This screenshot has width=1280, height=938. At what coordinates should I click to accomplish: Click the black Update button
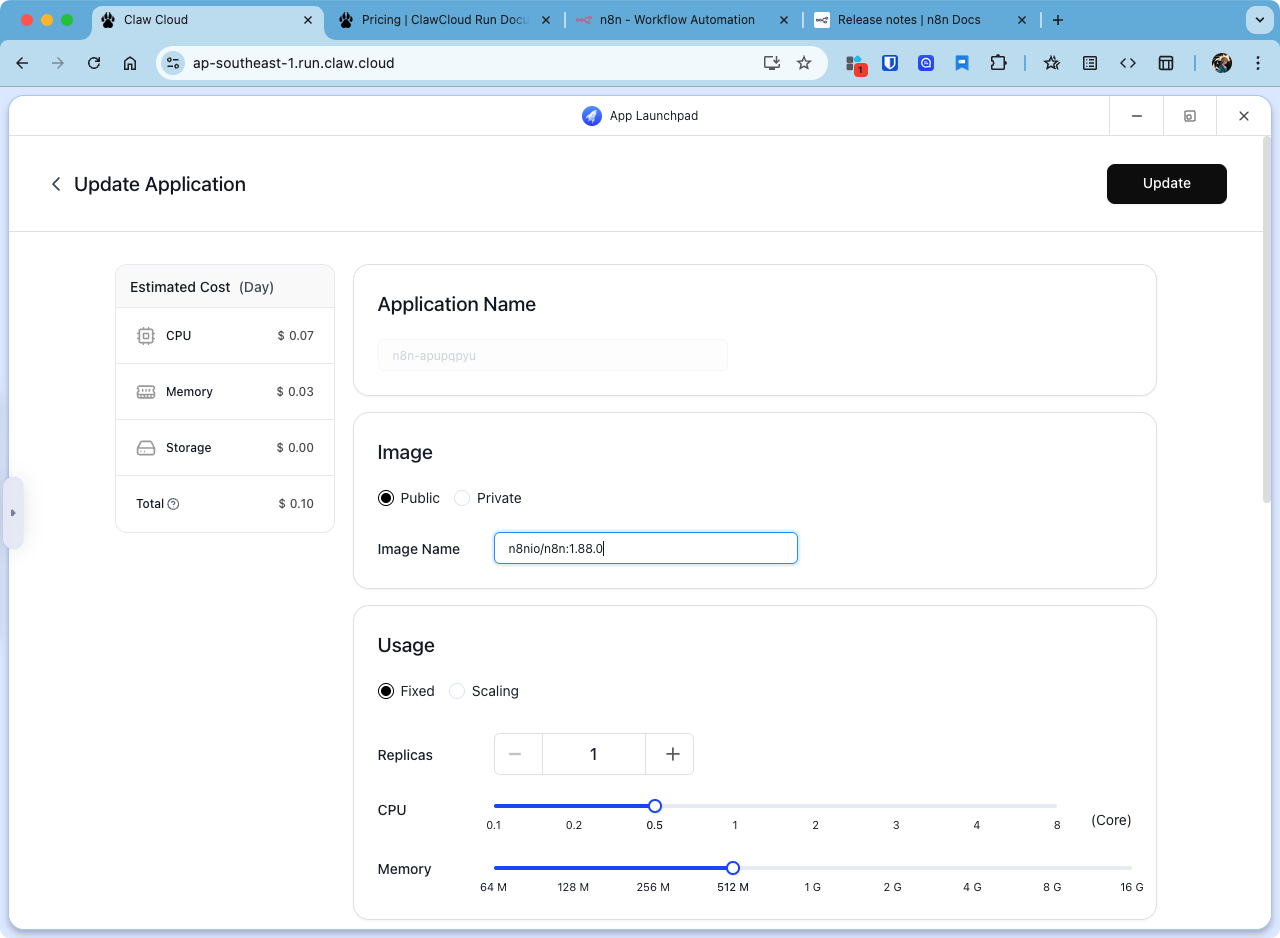(x=1167, y=184)
